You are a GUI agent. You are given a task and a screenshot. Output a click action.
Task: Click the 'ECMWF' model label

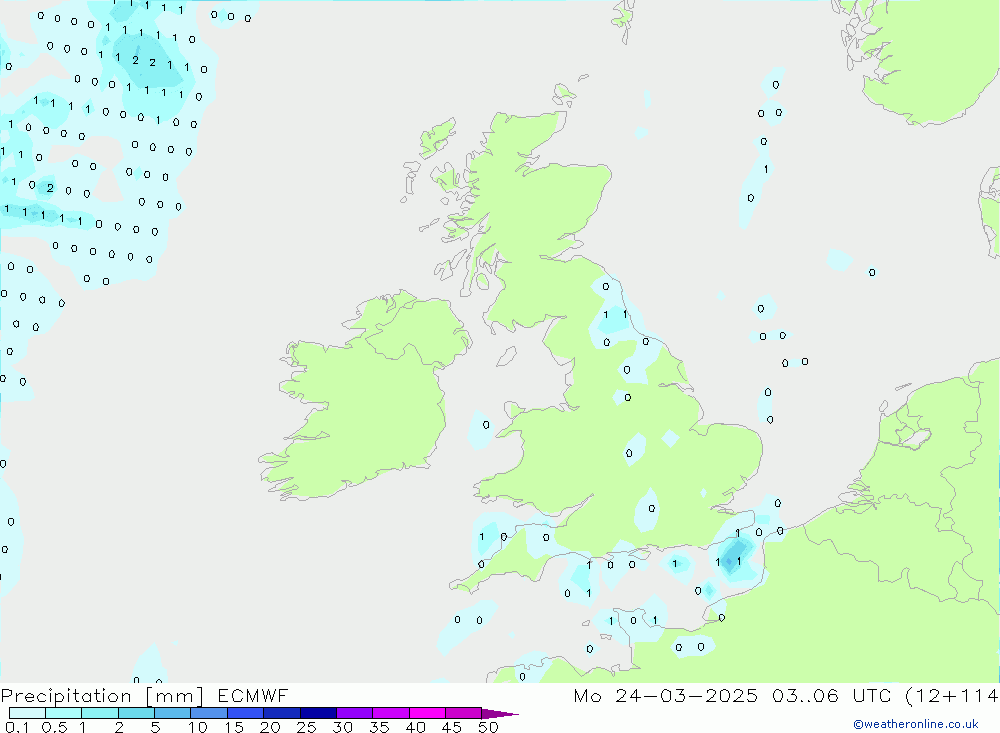pyautogui.click(x=253, y=695)
